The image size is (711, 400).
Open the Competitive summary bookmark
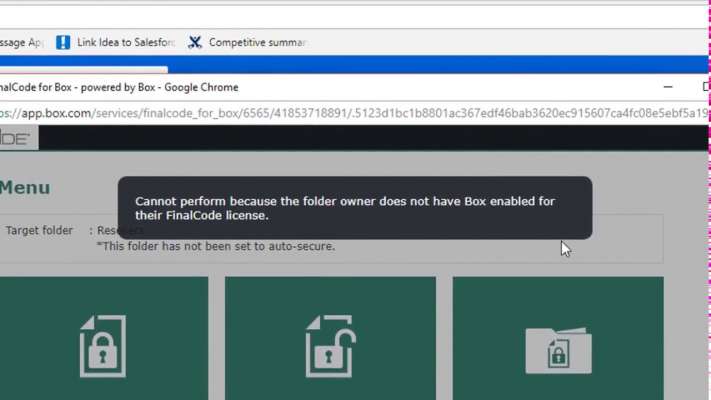point(248,42)
